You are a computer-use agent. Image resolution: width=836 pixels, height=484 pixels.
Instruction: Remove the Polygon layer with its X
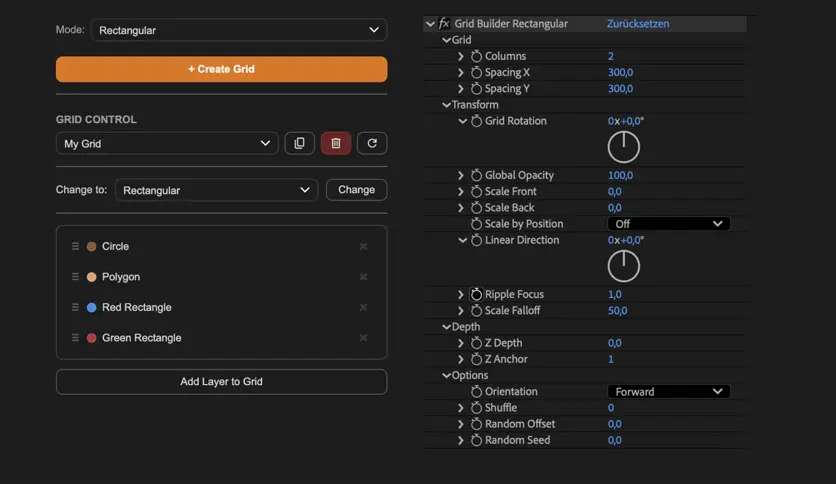coord(363,277)
